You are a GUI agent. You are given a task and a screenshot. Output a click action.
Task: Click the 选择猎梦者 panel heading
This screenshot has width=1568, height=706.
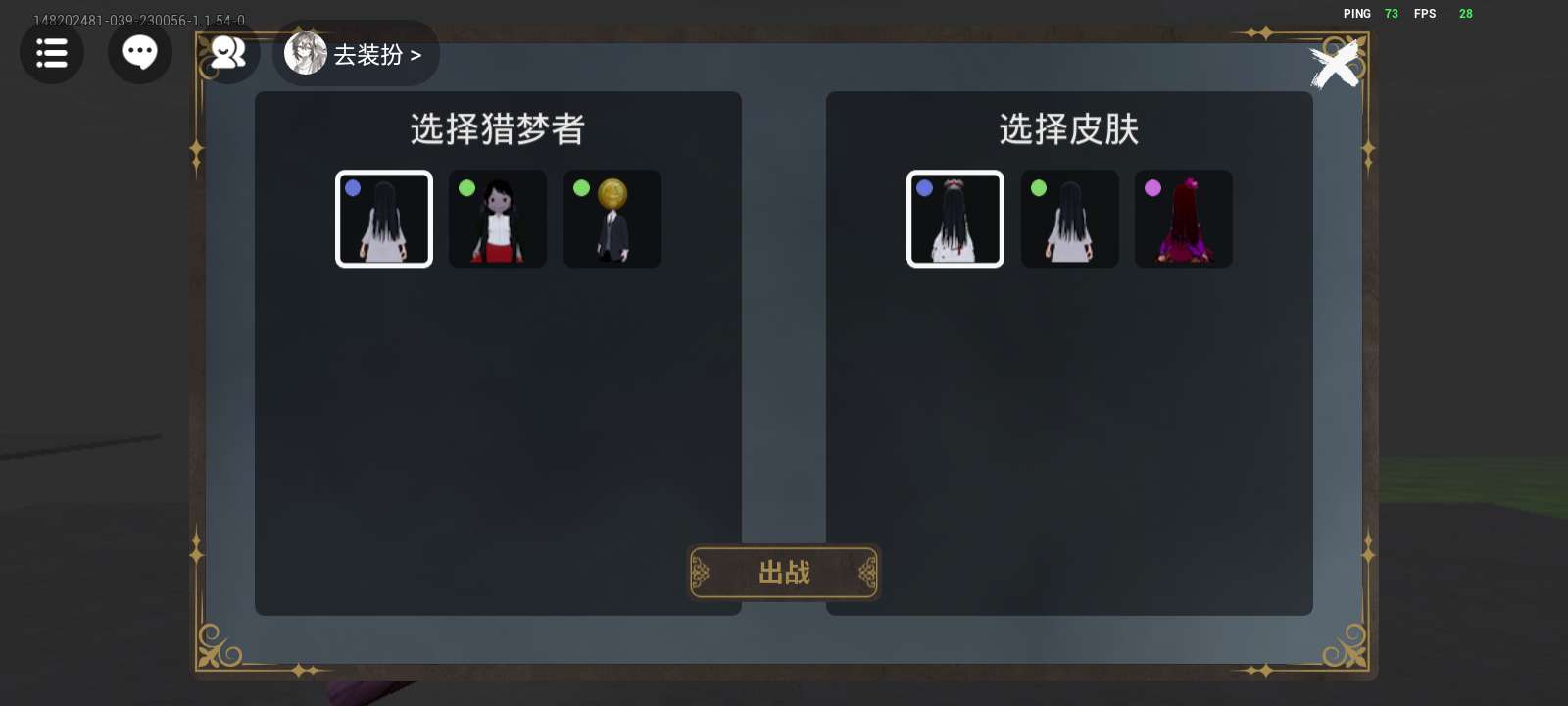click(x=498, y=129)
